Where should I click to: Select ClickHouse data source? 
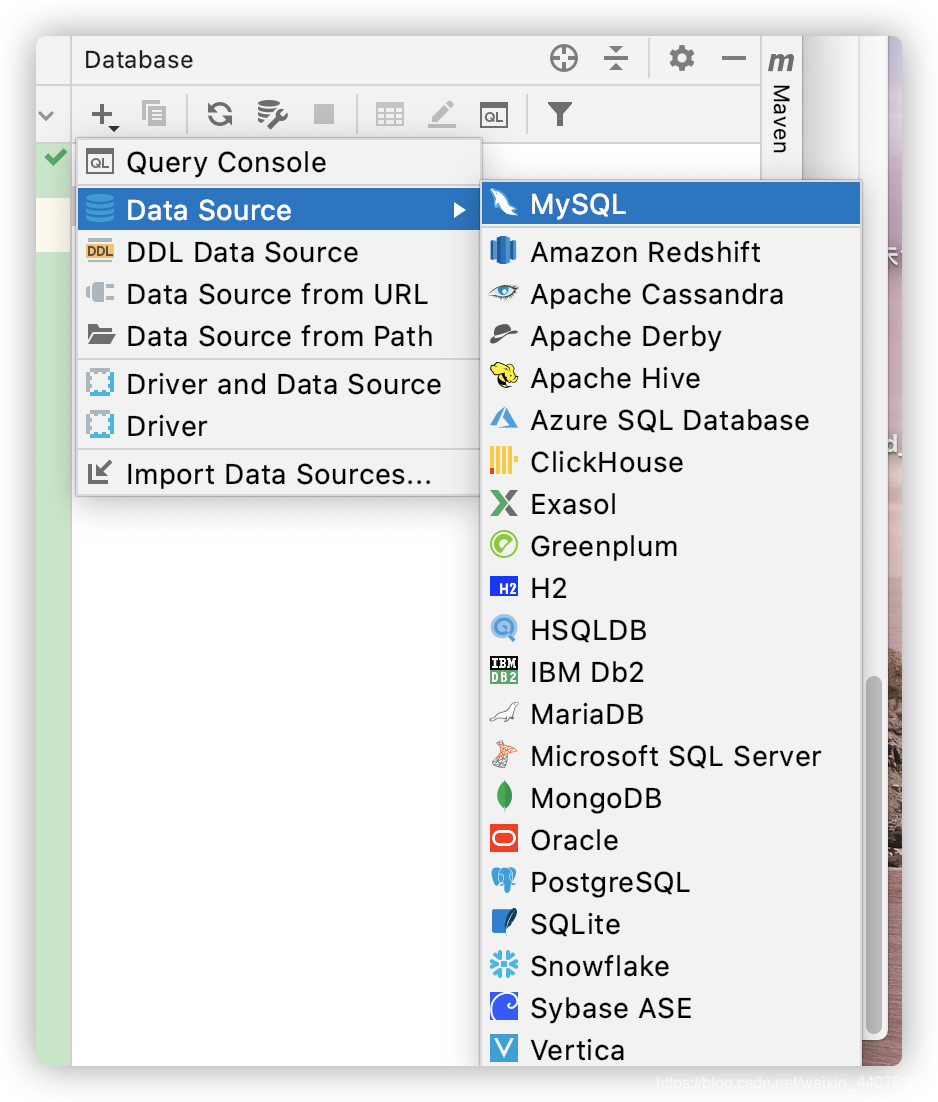click(671, 462)
